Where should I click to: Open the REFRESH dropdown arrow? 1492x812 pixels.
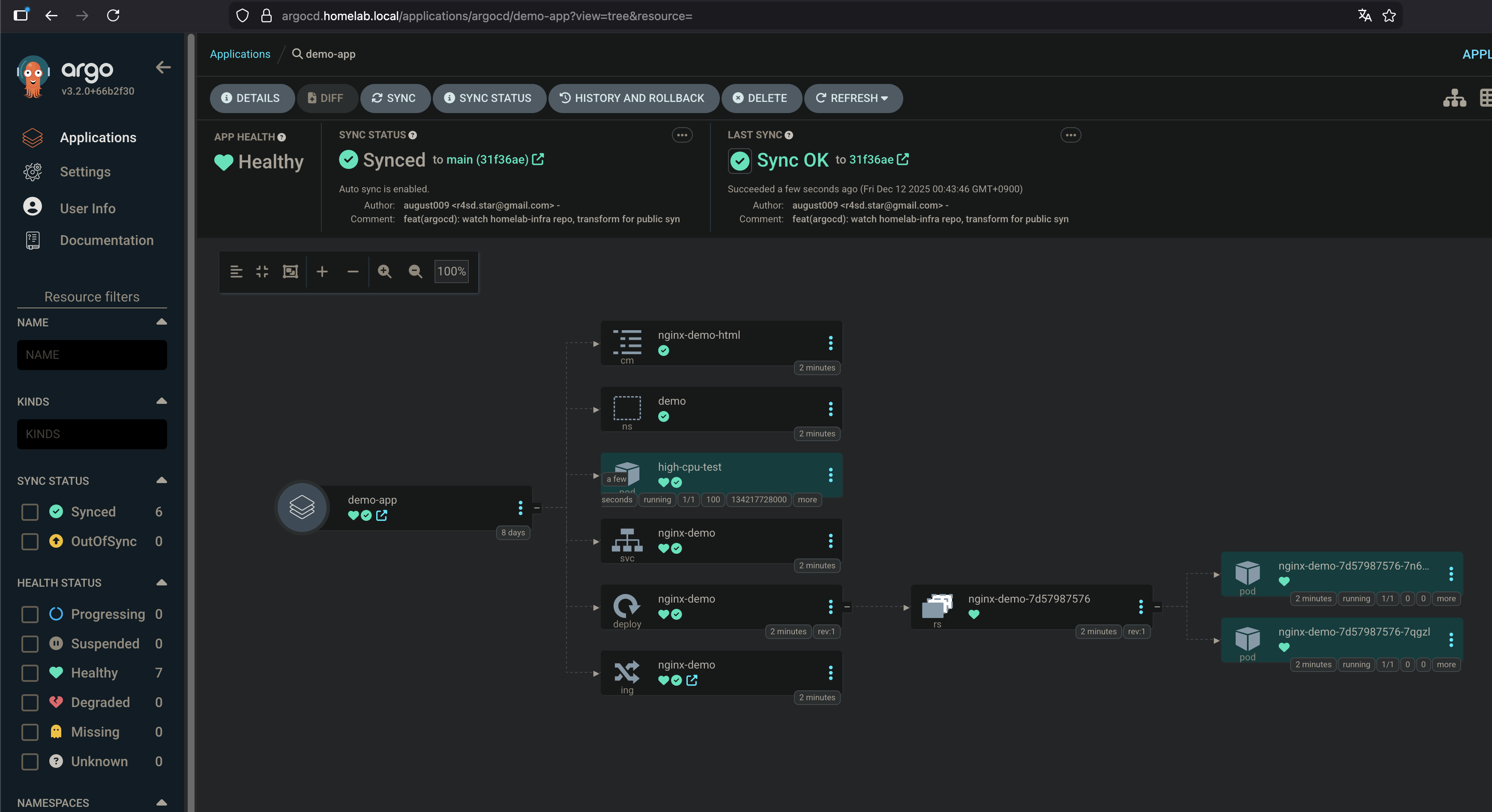[x=885, y=99]
